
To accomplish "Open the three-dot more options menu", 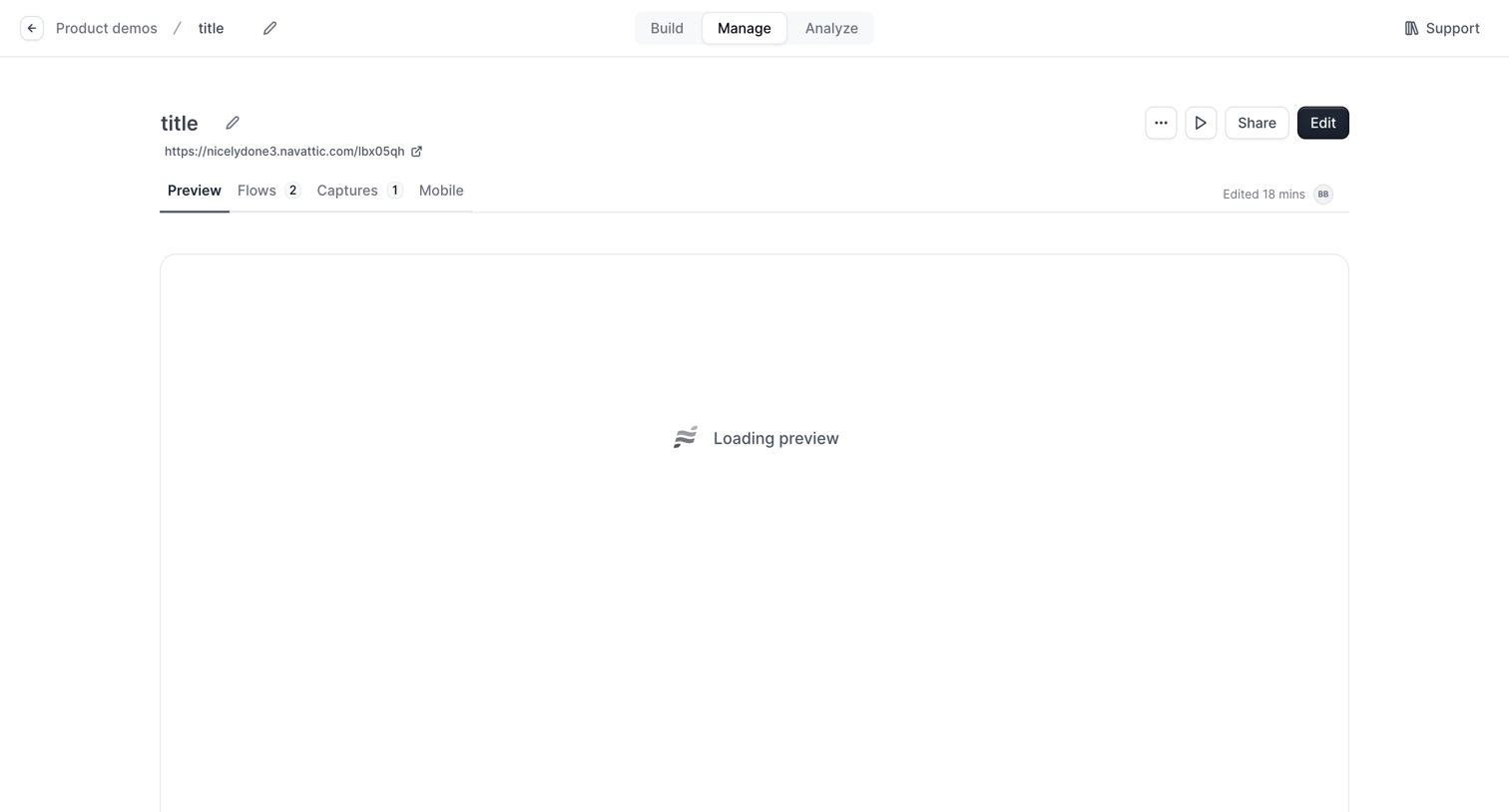I will [1161, 123].
